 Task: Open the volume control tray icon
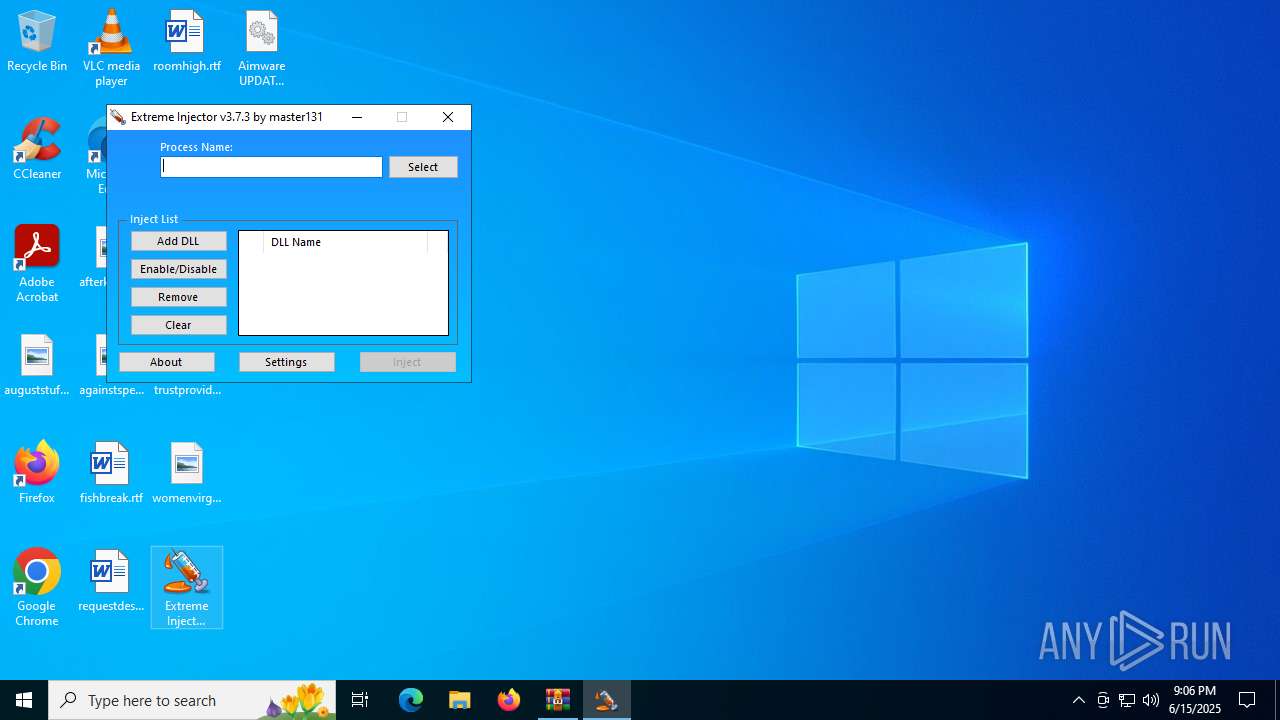point(1151,700)
